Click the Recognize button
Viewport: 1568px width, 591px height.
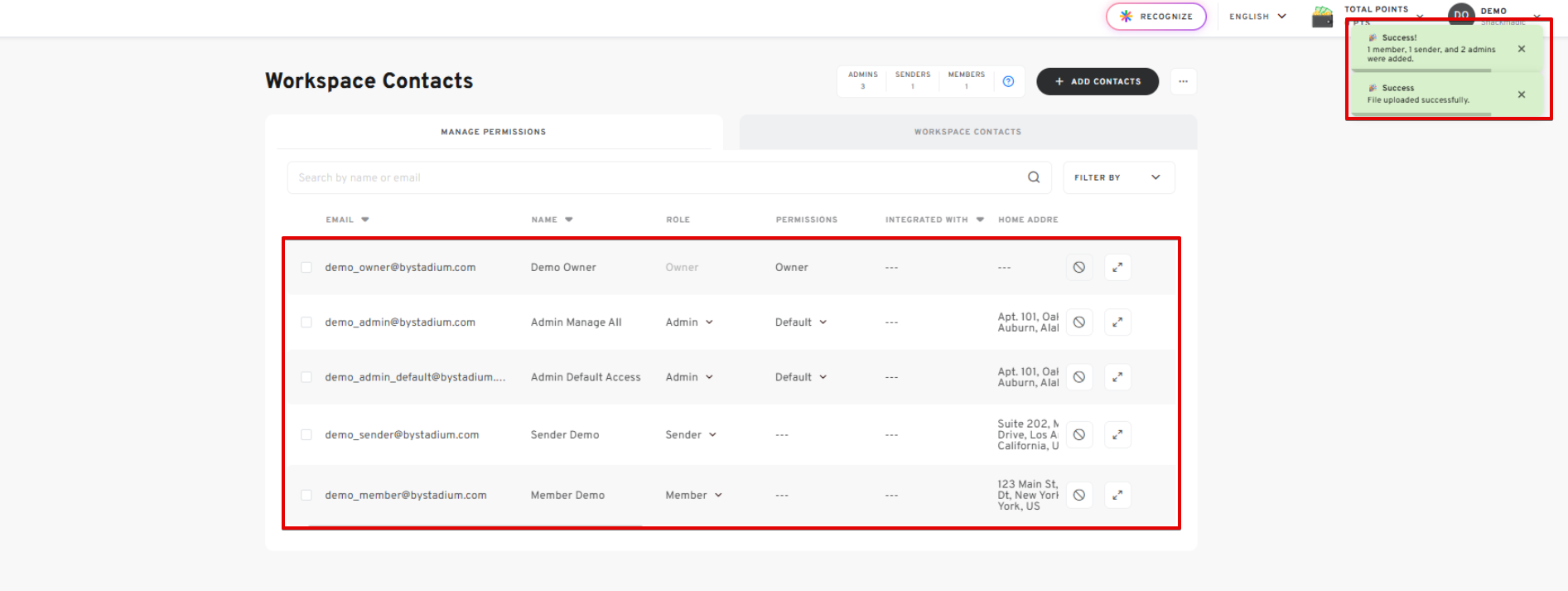tap(1155, 17)
